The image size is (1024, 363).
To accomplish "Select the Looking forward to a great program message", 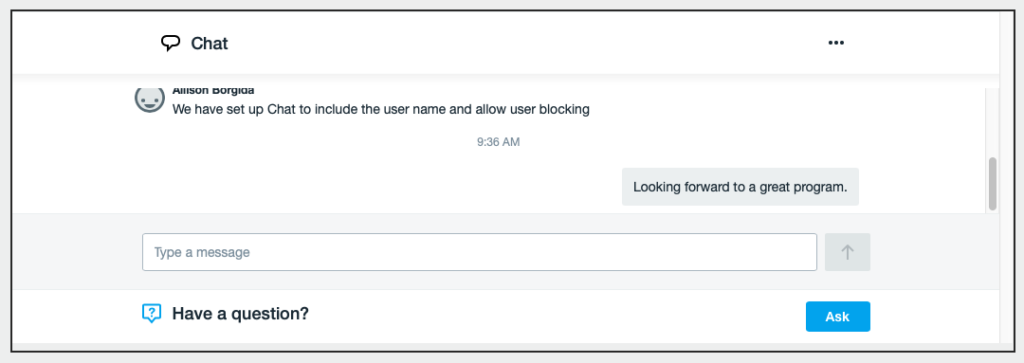I will 740,187.
